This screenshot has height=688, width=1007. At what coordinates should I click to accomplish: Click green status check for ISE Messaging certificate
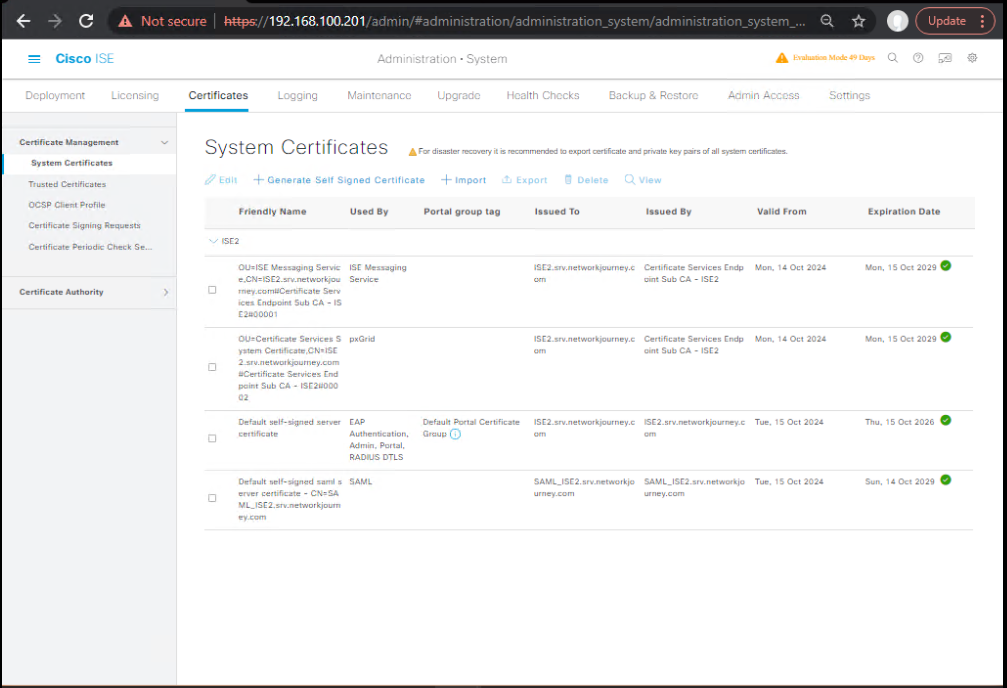(946, 266)
